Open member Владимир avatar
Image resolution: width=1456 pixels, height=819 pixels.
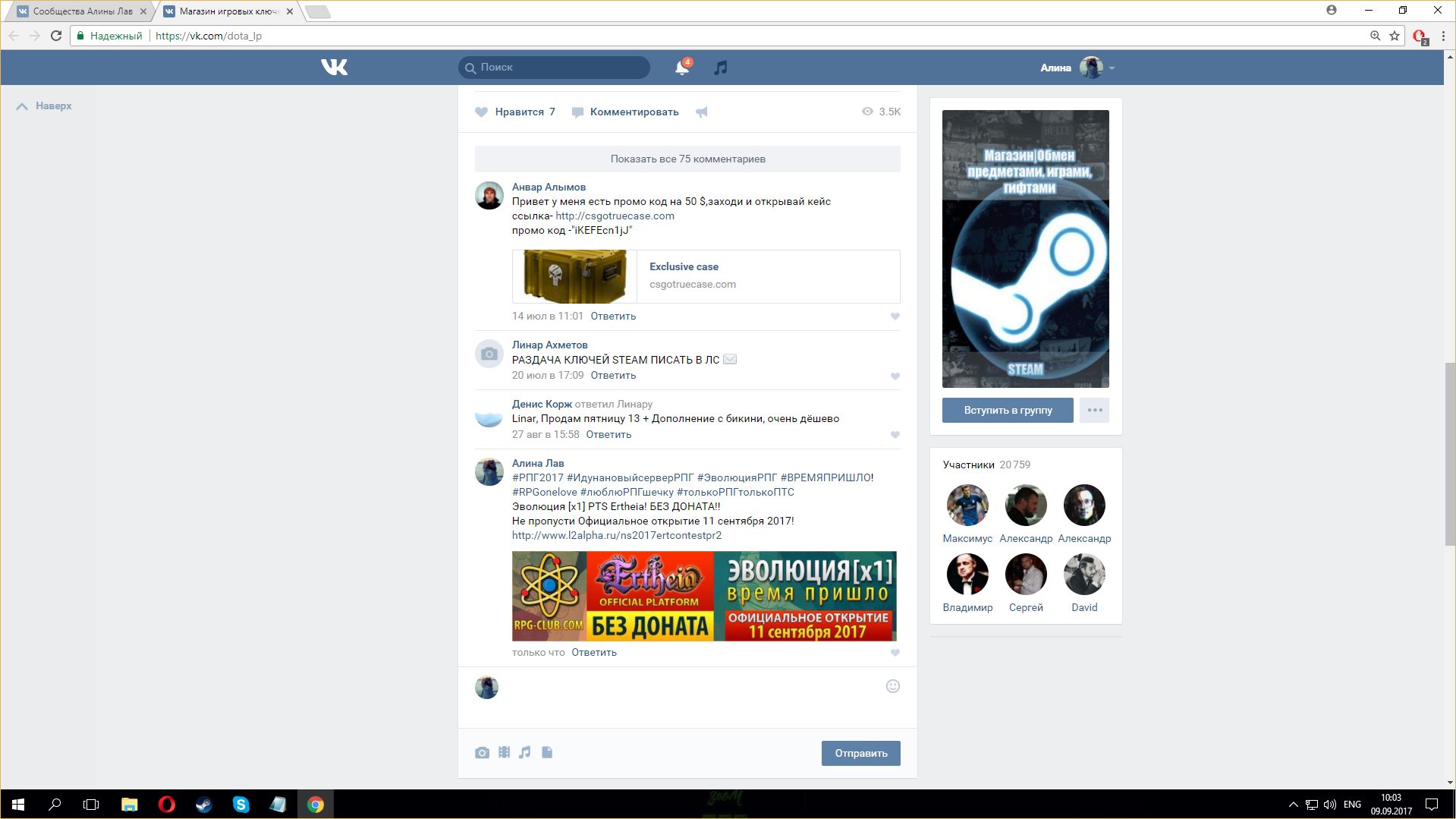coord(967,575)
